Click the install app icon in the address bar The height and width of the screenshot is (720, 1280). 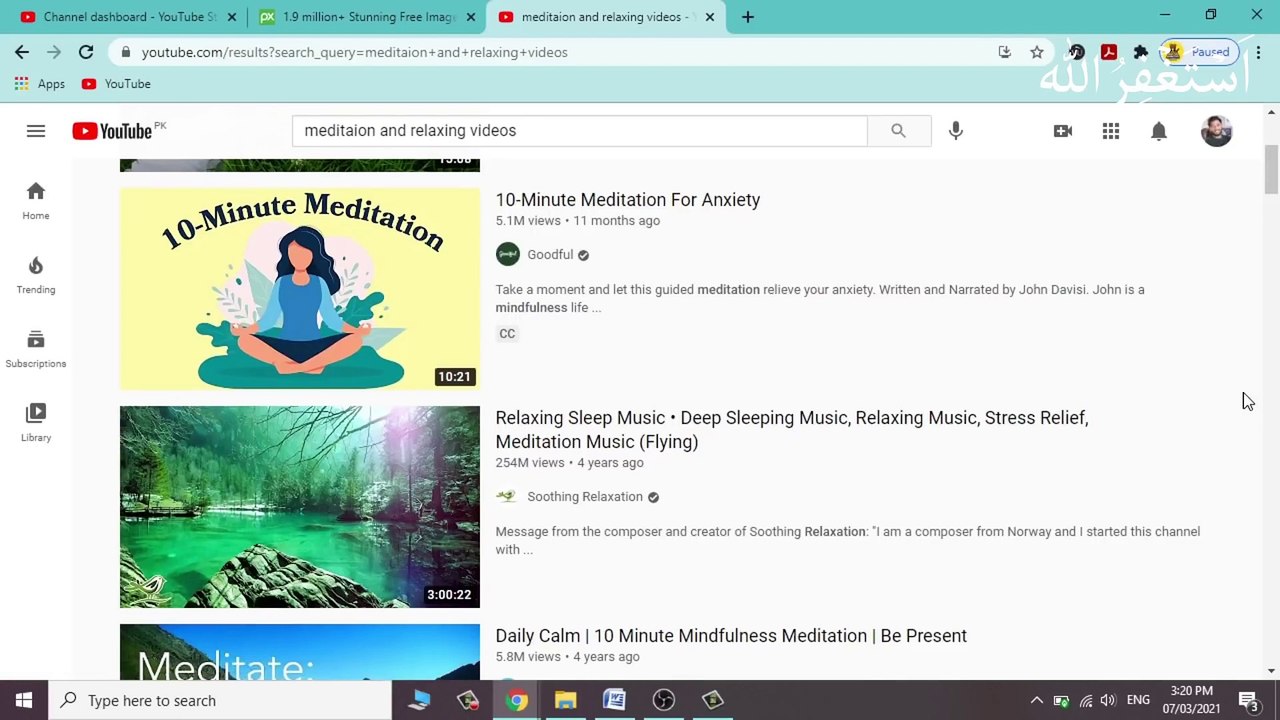(x=1005, y=52)
